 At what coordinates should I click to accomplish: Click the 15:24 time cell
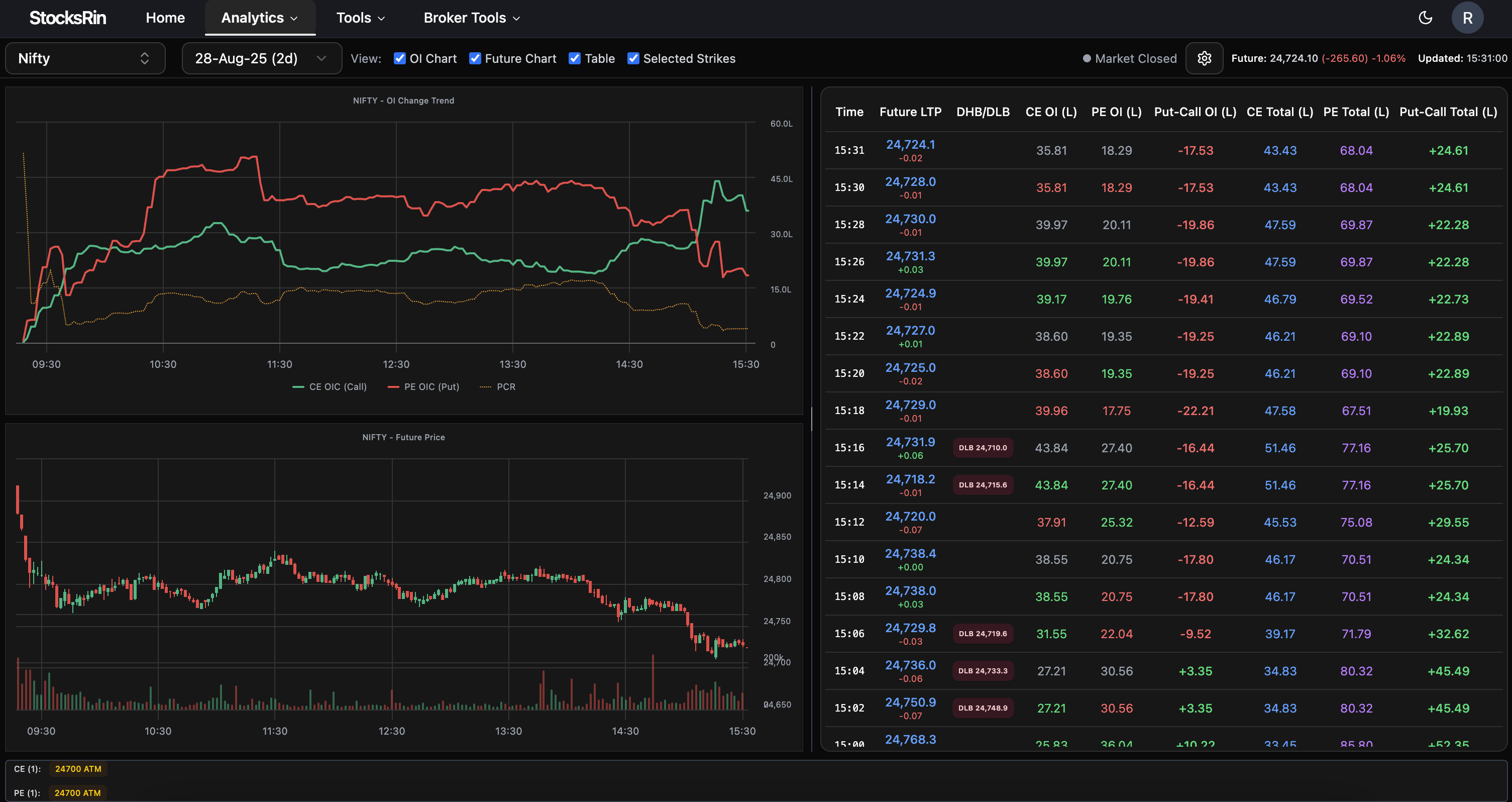(x=849, y=299)
